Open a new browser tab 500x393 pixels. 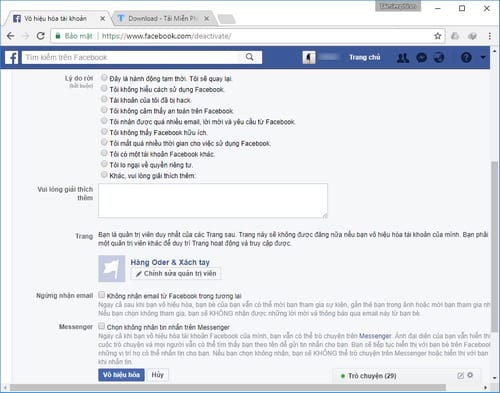tap(227, 19)
